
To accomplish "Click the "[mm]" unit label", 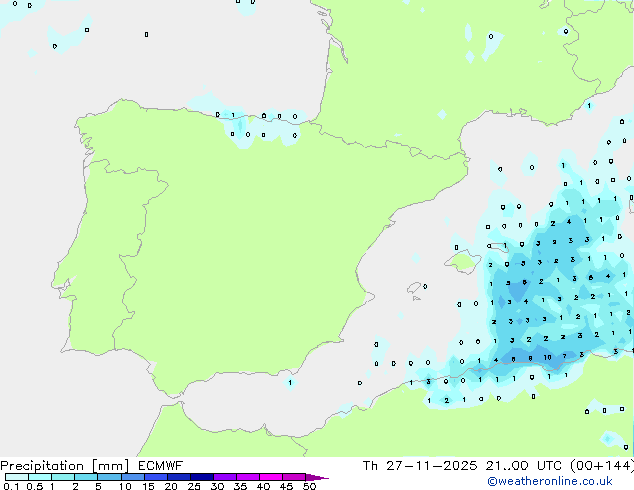I will [110, 466].
